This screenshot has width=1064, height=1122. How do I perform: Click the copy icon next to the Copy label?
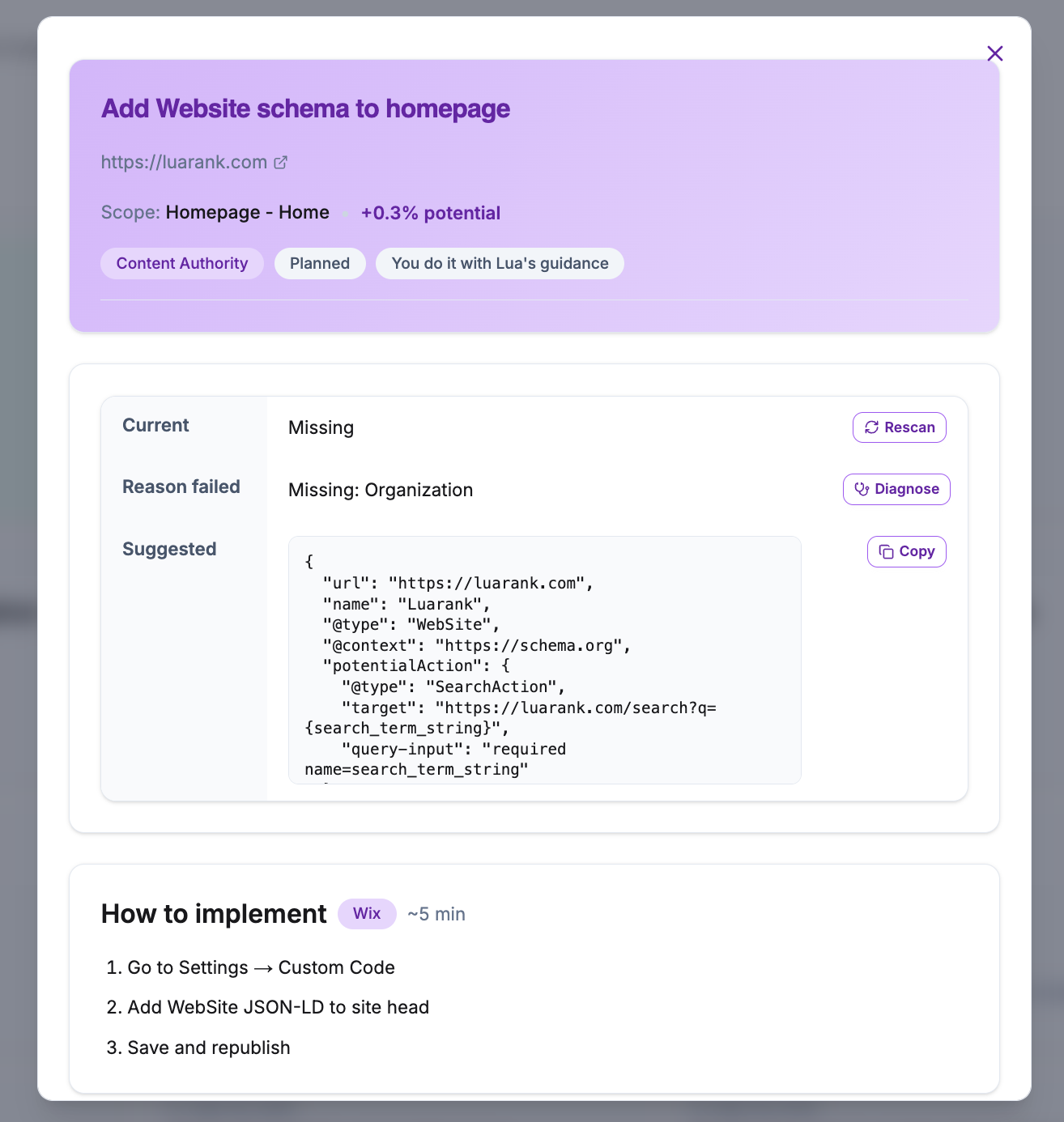pyautogui.click(x=887, y=551)
